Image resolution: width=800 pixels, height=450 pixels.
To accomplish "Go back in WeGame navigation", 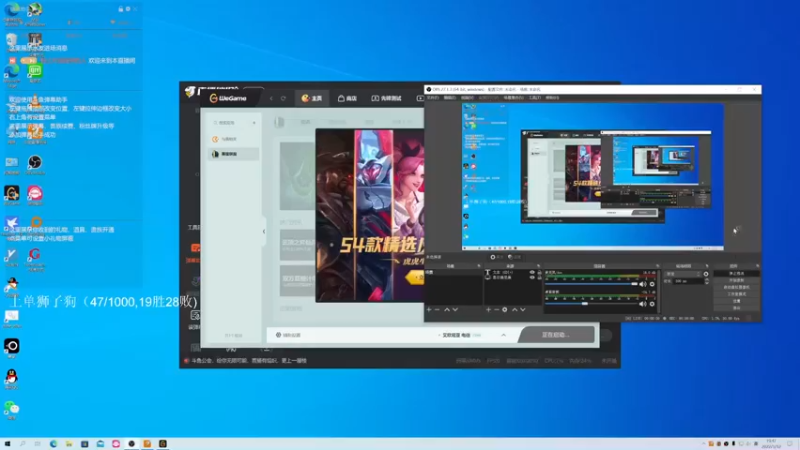I will (x=271, y=98).
